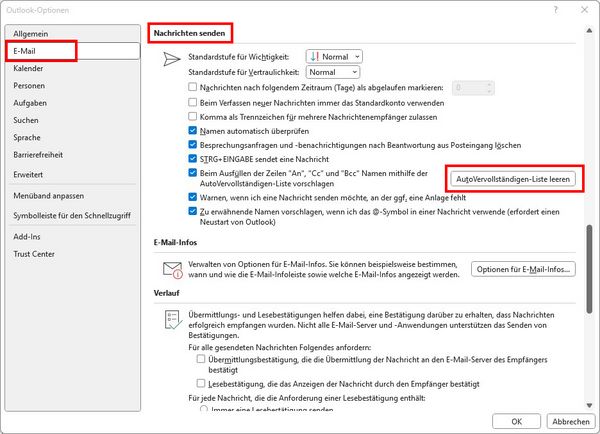Image resolution: width=600 pixels, height=434 pixels.
Task: Enable always using the Standardkonto for new messages
Action: (x=192, y=103)
